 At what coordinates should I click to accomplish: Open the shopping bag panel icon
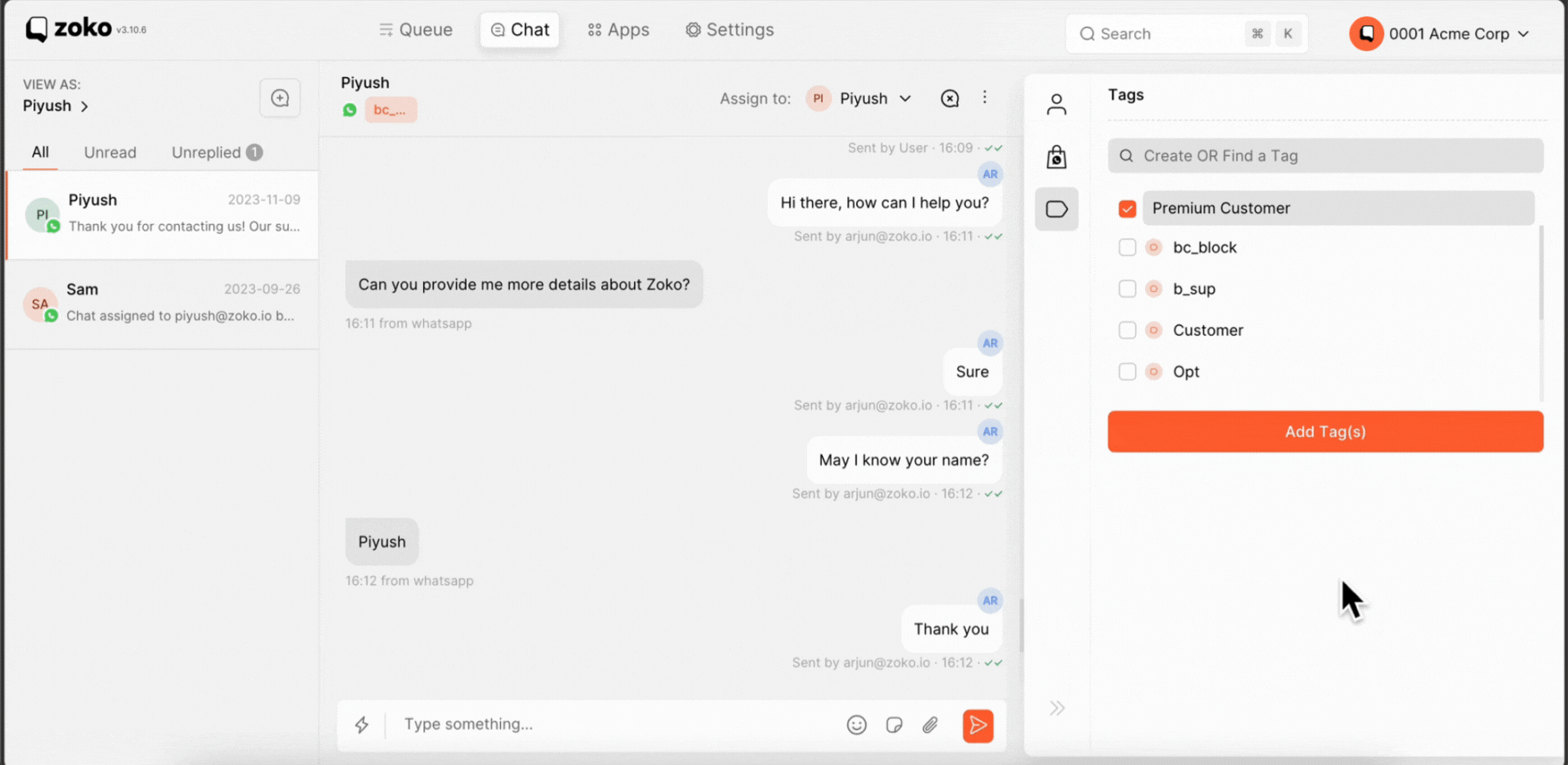tap(1056, 157)
